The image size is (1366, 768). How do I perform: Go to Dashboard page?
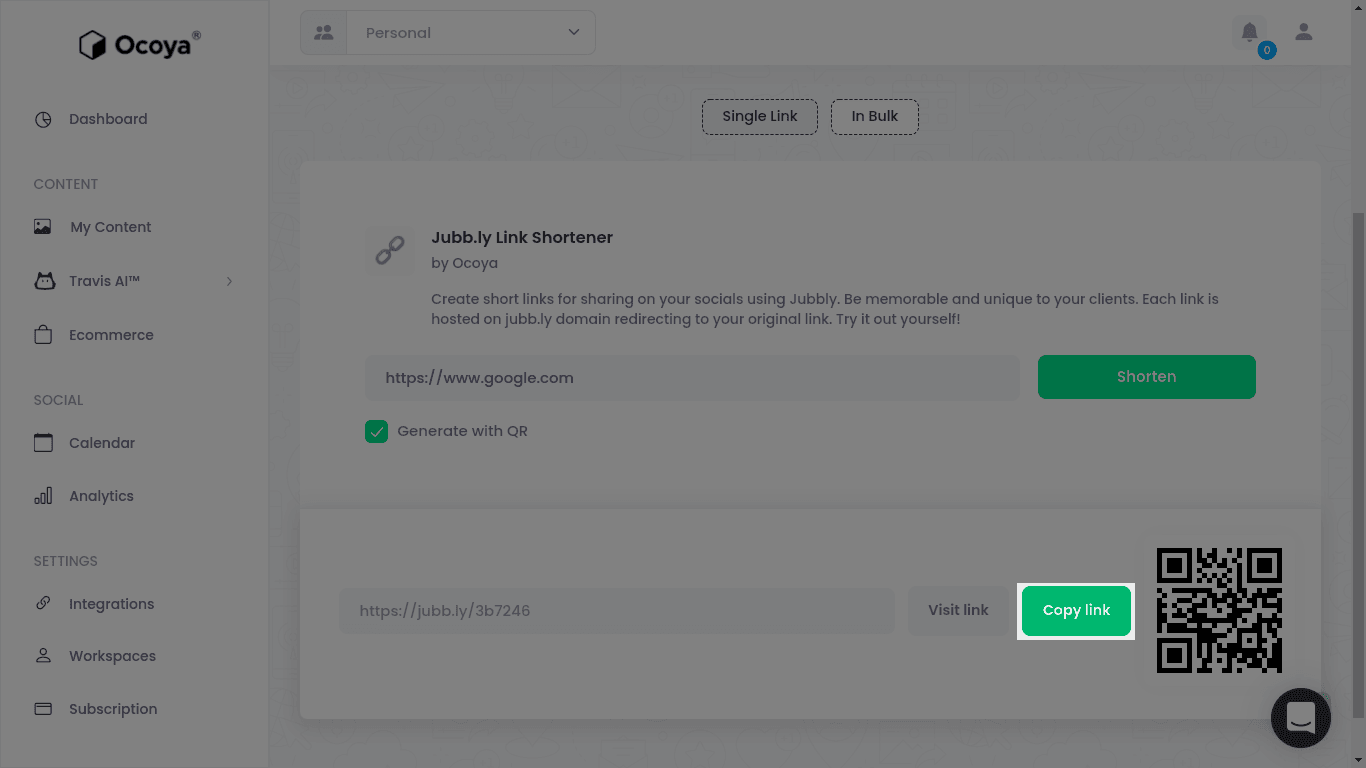(x=108, y=119)
